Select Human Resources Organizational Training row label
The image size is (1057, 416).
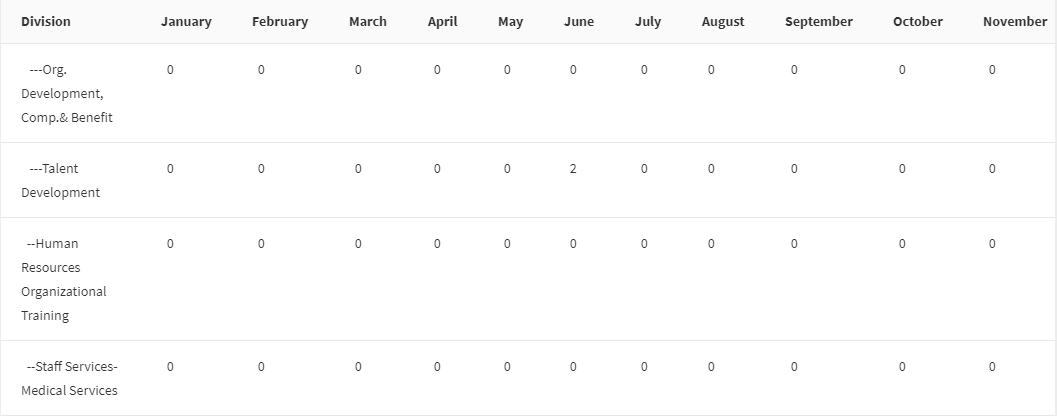(x=63, y=279)
